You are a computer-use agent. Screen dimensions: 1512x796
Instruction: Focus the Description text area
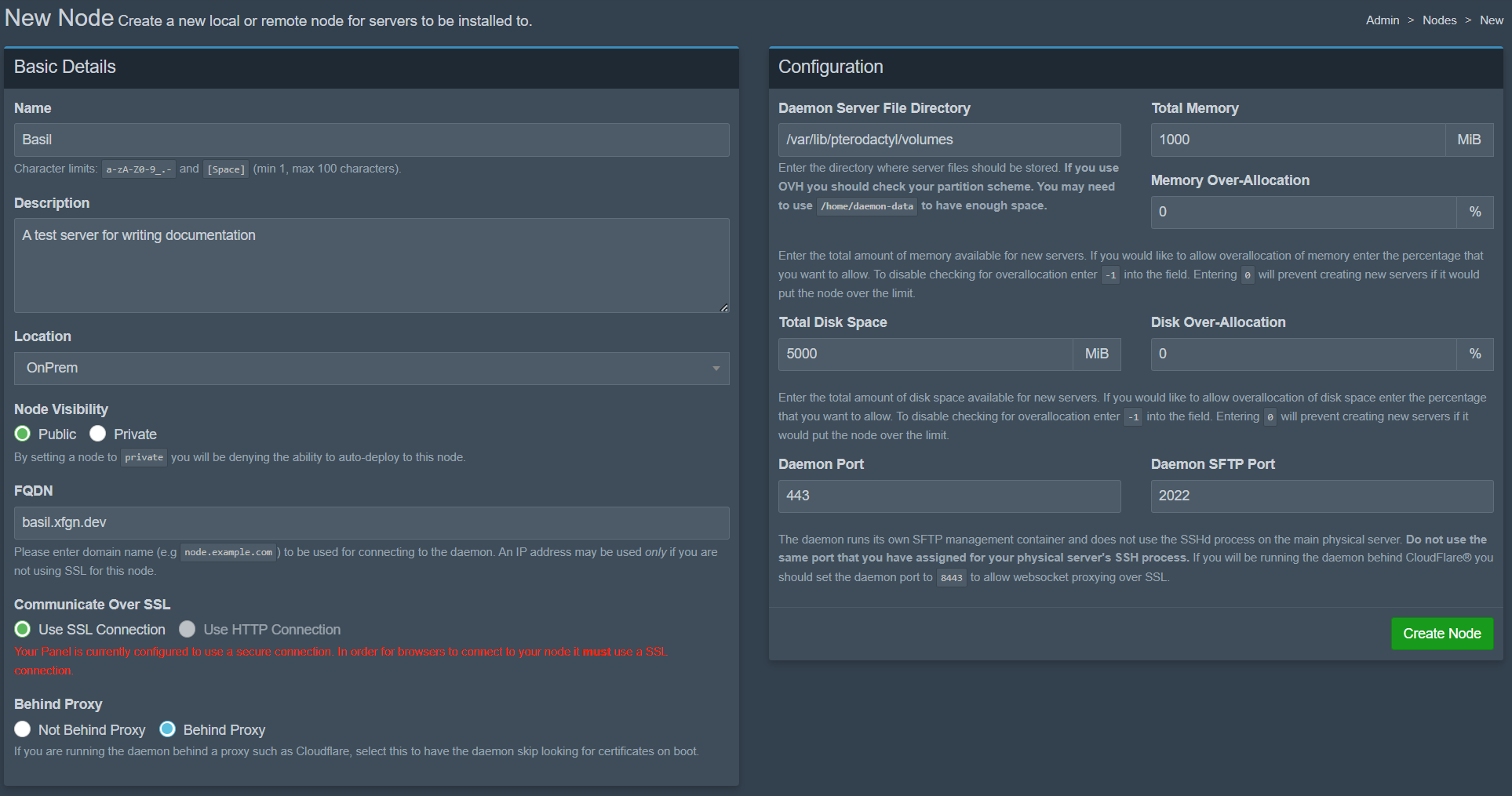pyautogui.click(x=371, y=265)
